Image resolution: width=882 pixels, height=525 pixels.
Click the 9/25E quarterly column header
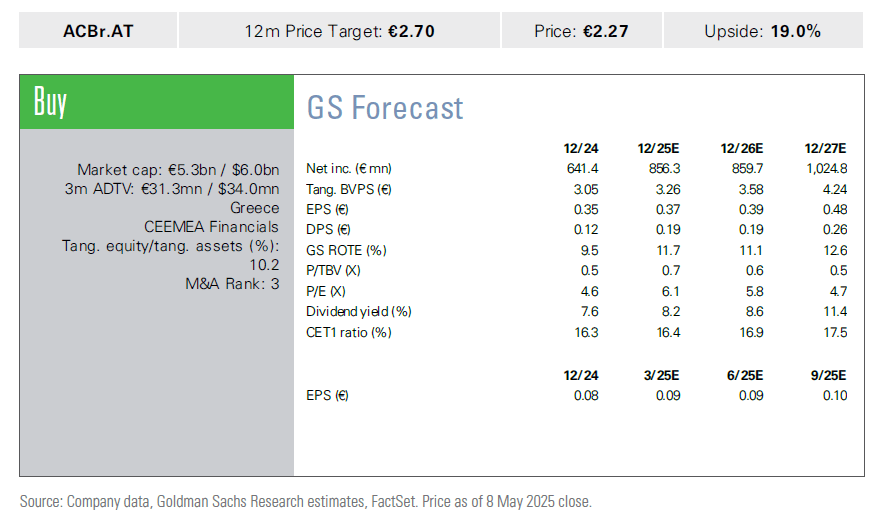point(828,375)
